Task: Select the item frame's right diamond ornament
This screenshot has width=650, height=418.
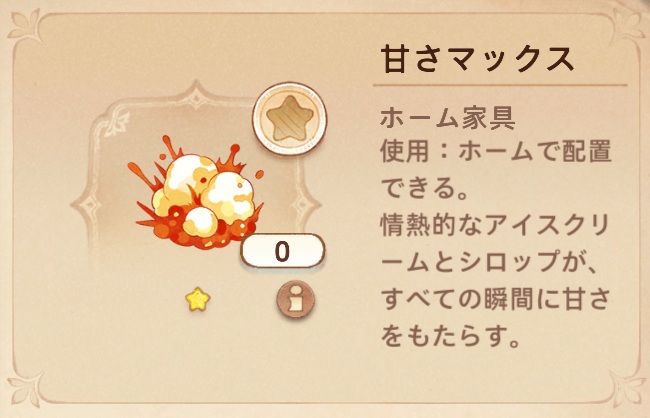Action: (x=305, y=205)
